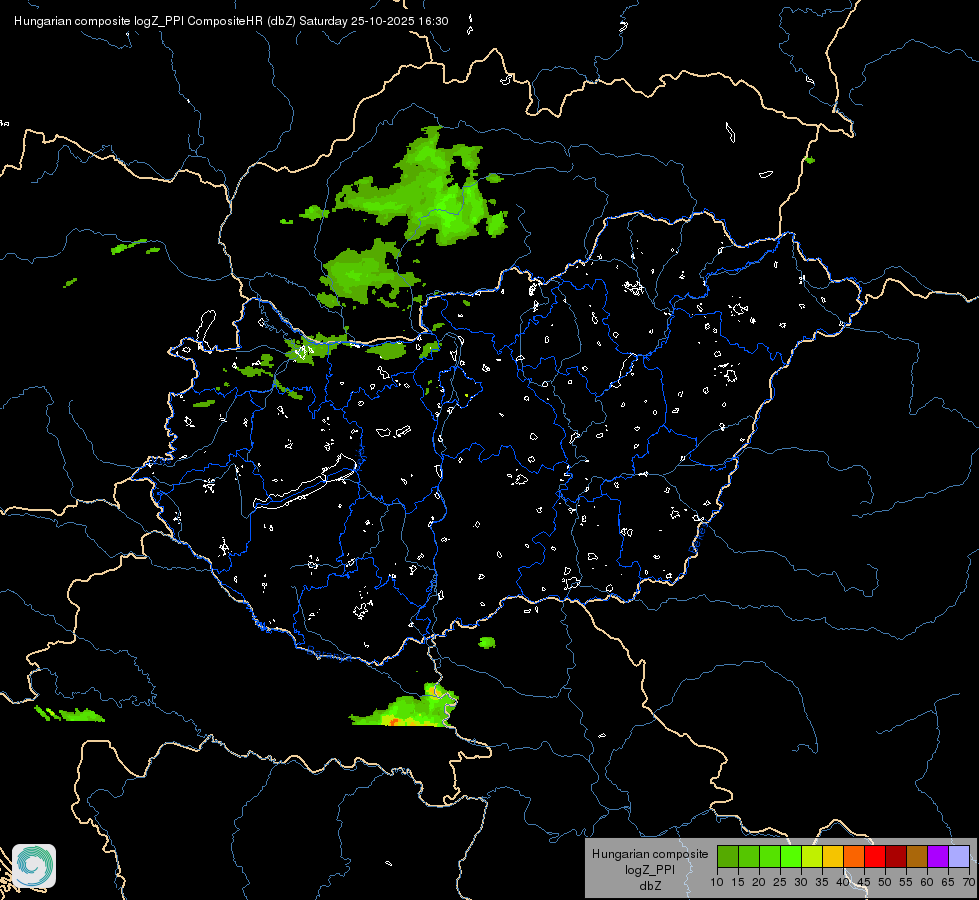979x900 pixels.
Task: Select the yellow-green 30-35 dBZ swatch
Action: point(812,857)
